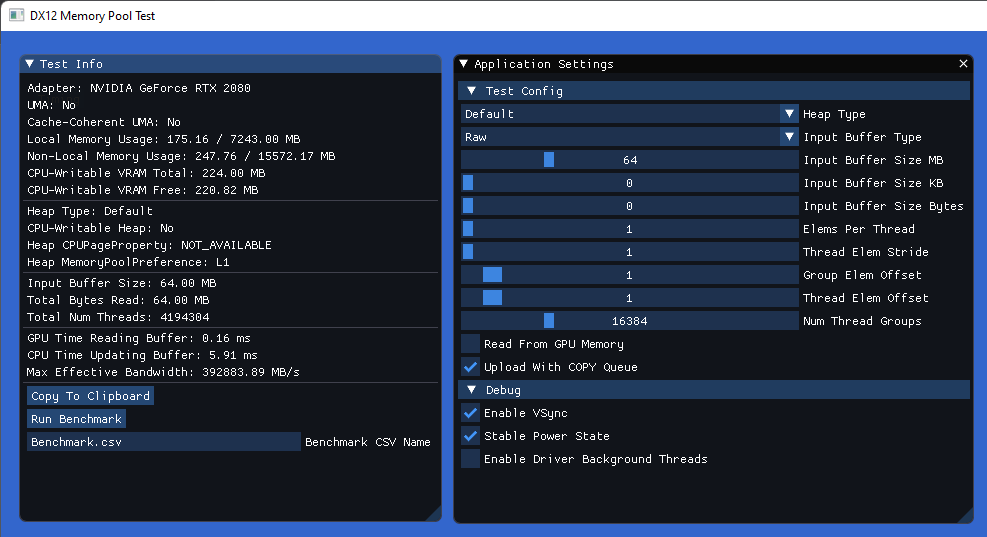Image resolution: width=987 pixels, height=537 pixels.
Task: Click the Test Info panel resize grip
Action: 433,514
